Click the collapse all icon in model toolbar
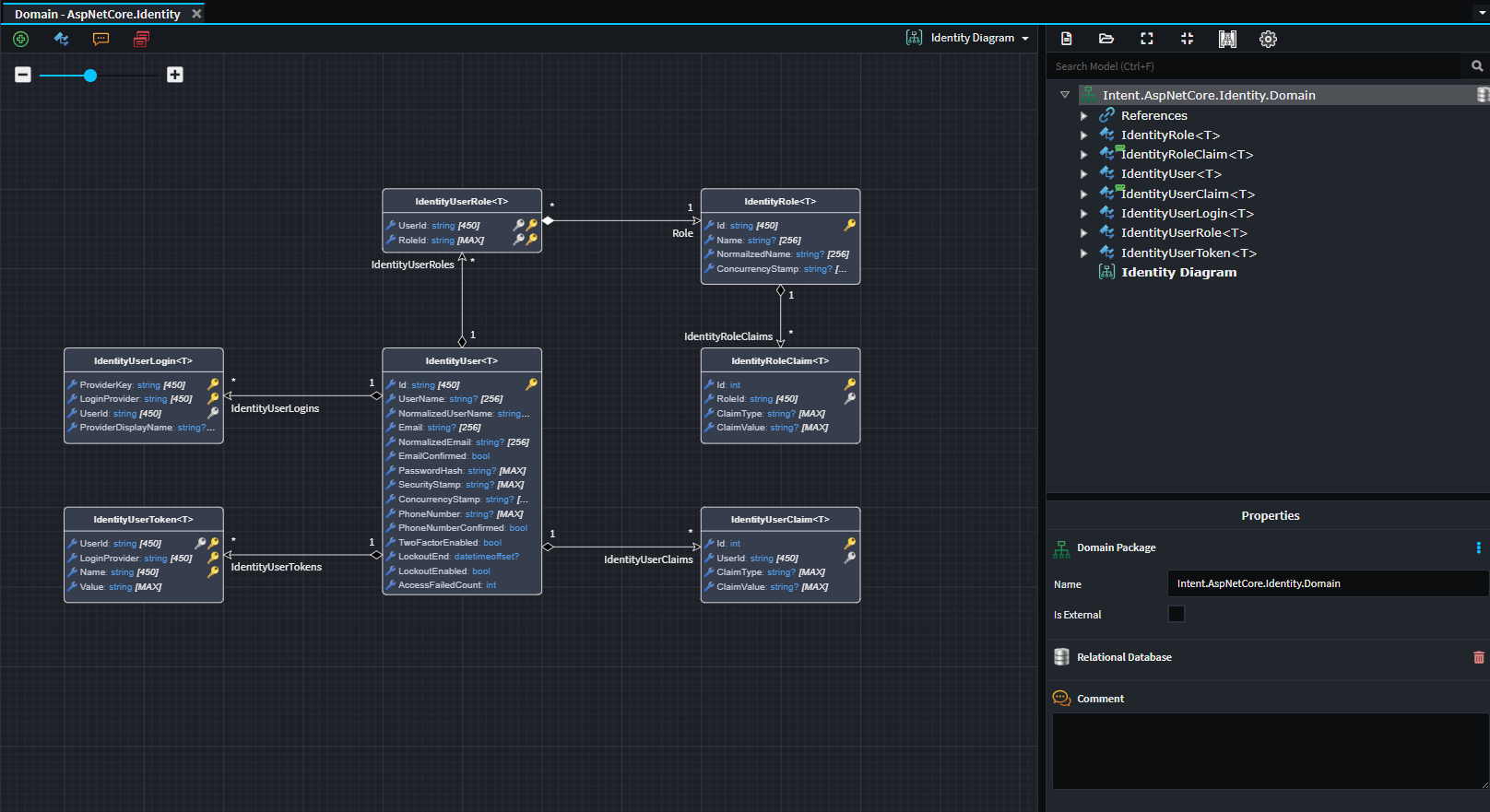1490x812 pixels. [1187, 39]
